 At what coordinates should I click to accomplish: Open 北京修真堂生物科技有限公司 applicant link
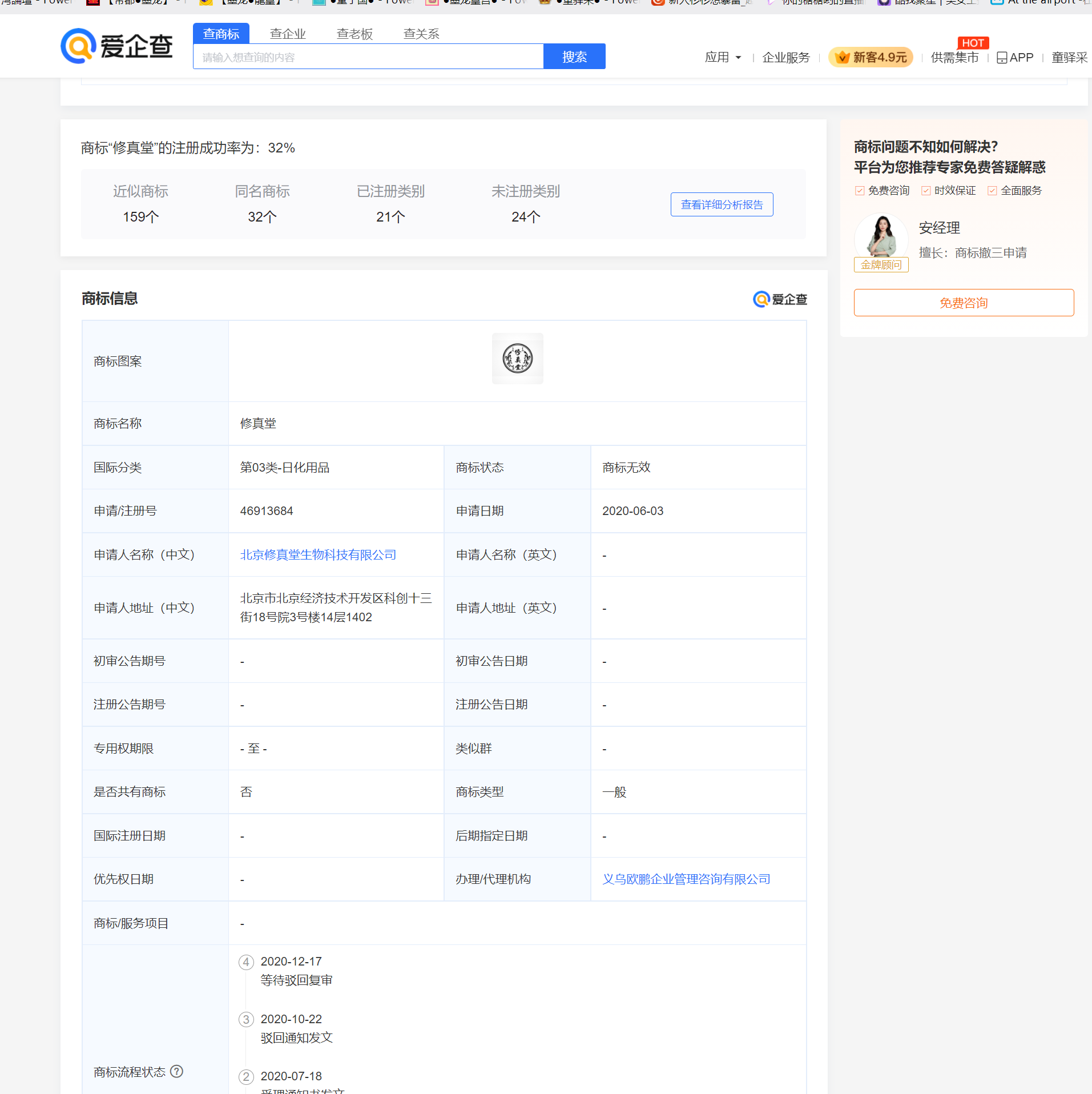click(x=318, y=555)
